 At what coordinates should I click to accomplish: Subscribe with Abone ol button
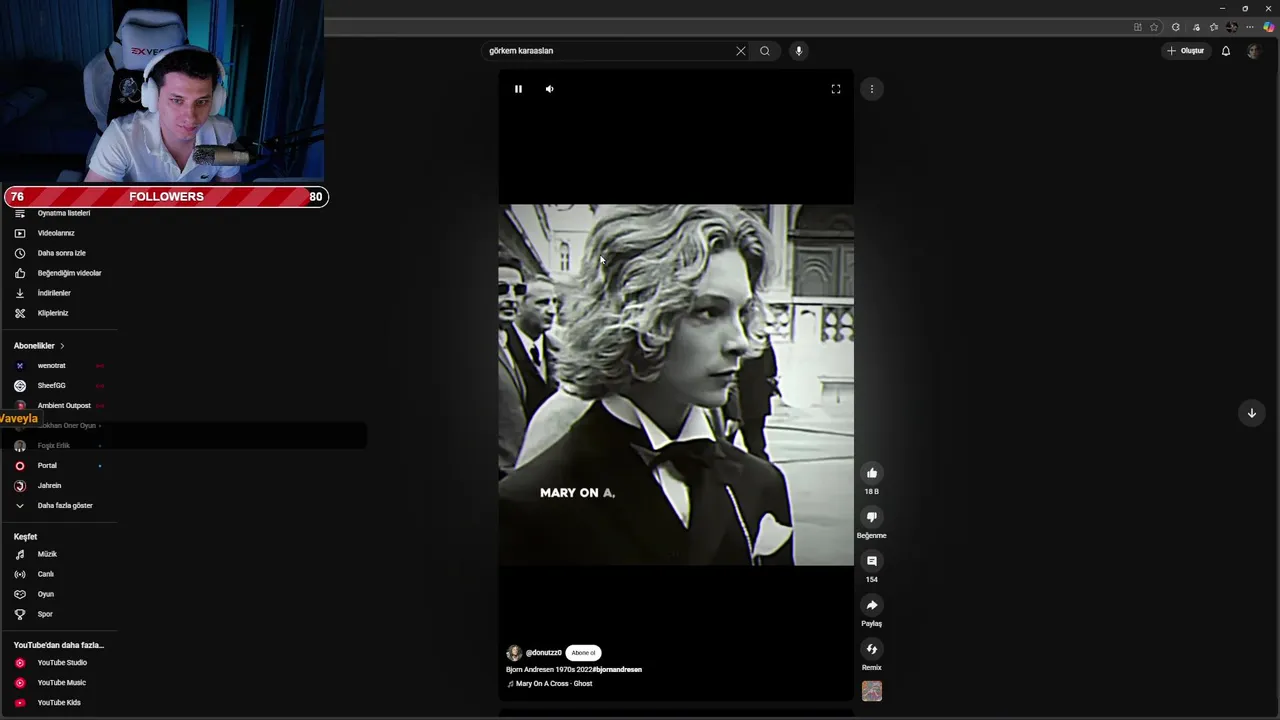[x=583, y=653]
